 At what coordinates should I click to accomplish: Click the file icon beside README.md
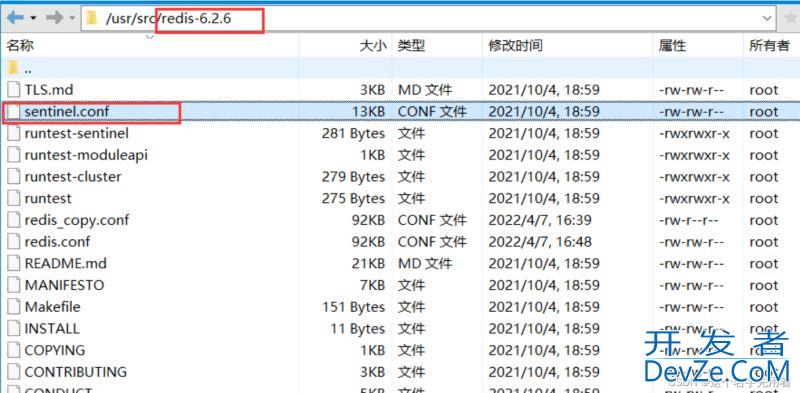(14, 263)
